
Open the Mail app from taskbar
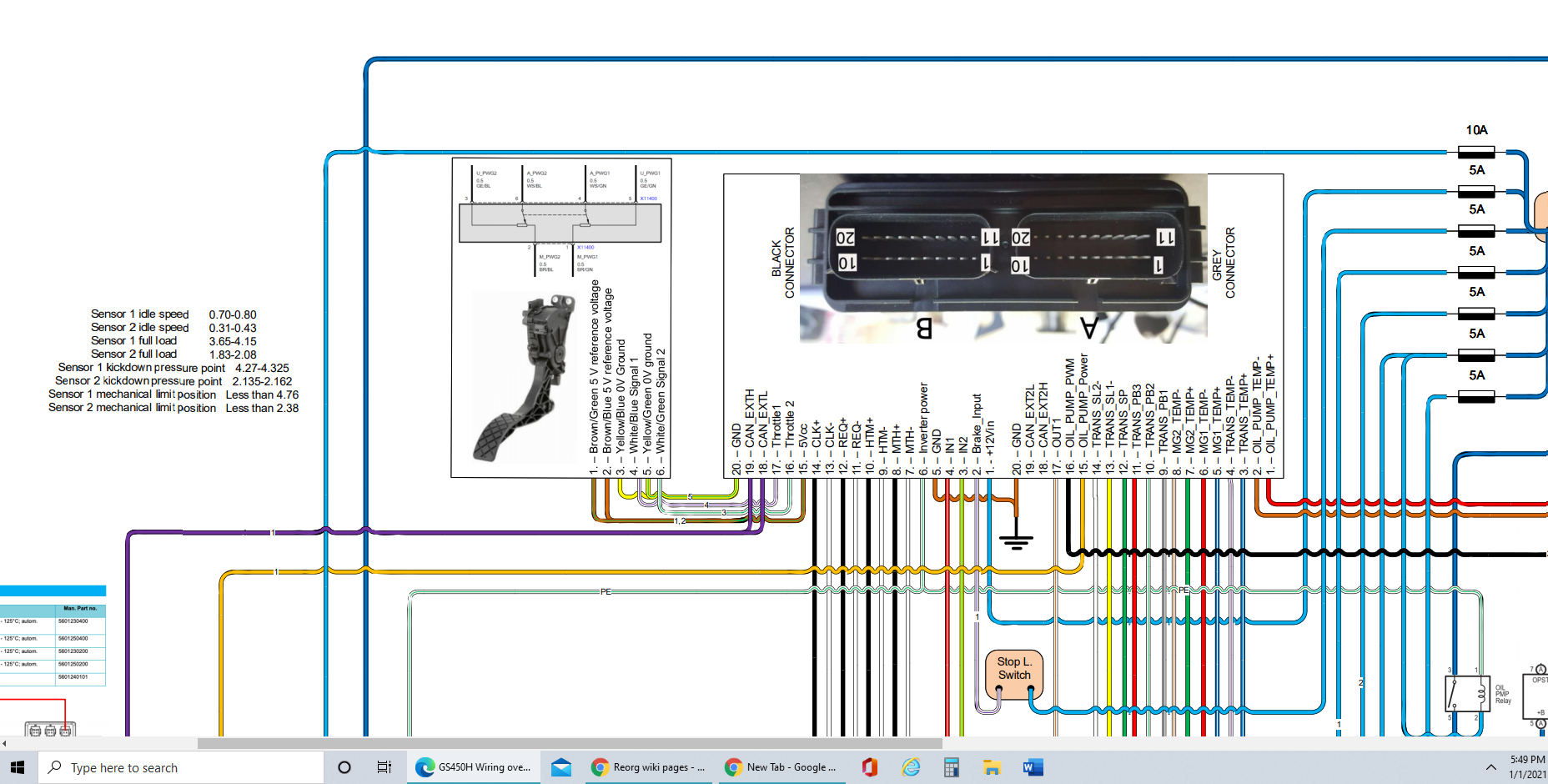tap(561, 767)
